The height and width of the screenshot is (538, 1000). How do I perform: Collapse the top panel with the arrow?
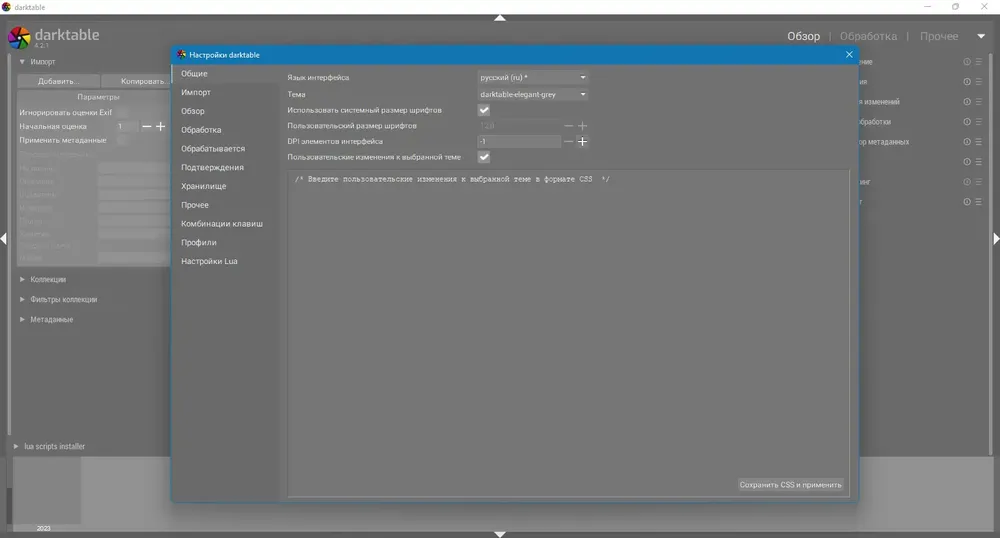pos(500,18)
